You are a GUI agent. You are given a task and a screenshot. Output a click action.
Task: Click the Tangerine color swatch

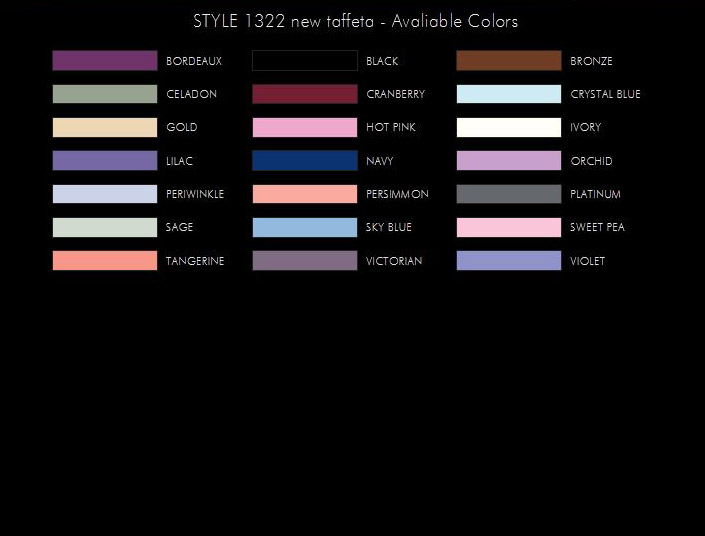pos(105,260)
